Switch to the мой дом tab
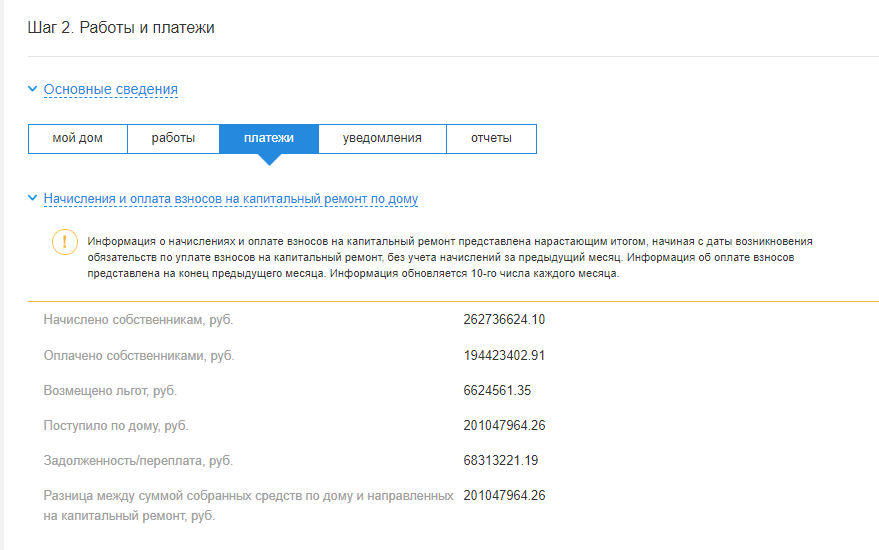Image resolution: width=879 pixels, height=550 pixels. [x=77, y=139]
